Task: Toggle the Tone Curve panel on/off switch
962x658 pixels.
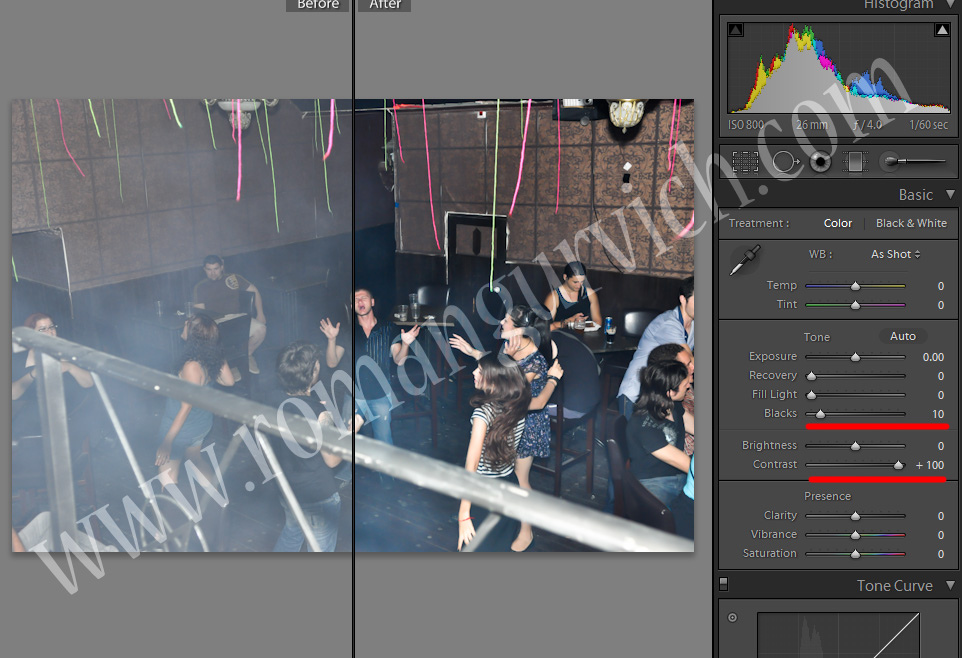Action: 724,584
